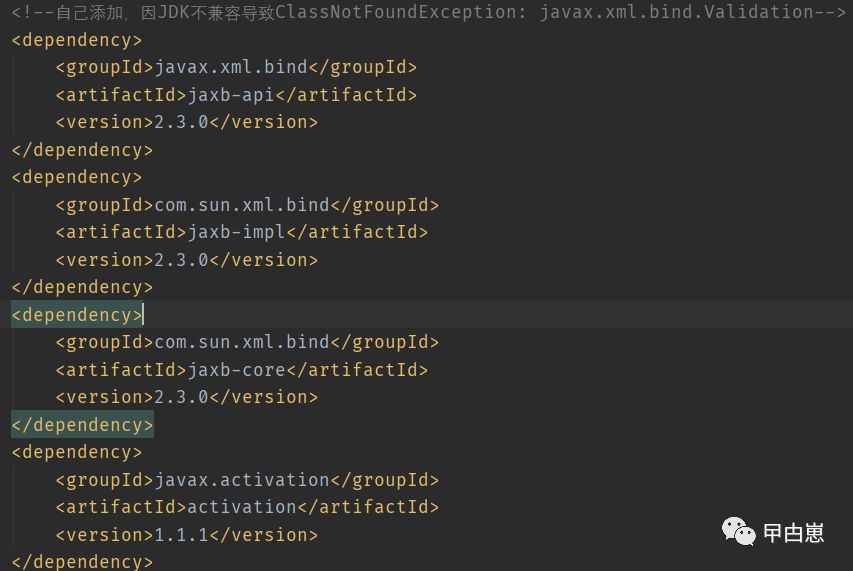Screen dimensions: 853x571
Task: Click the highlighted closing dependency tag
Action: pos(82,425)
